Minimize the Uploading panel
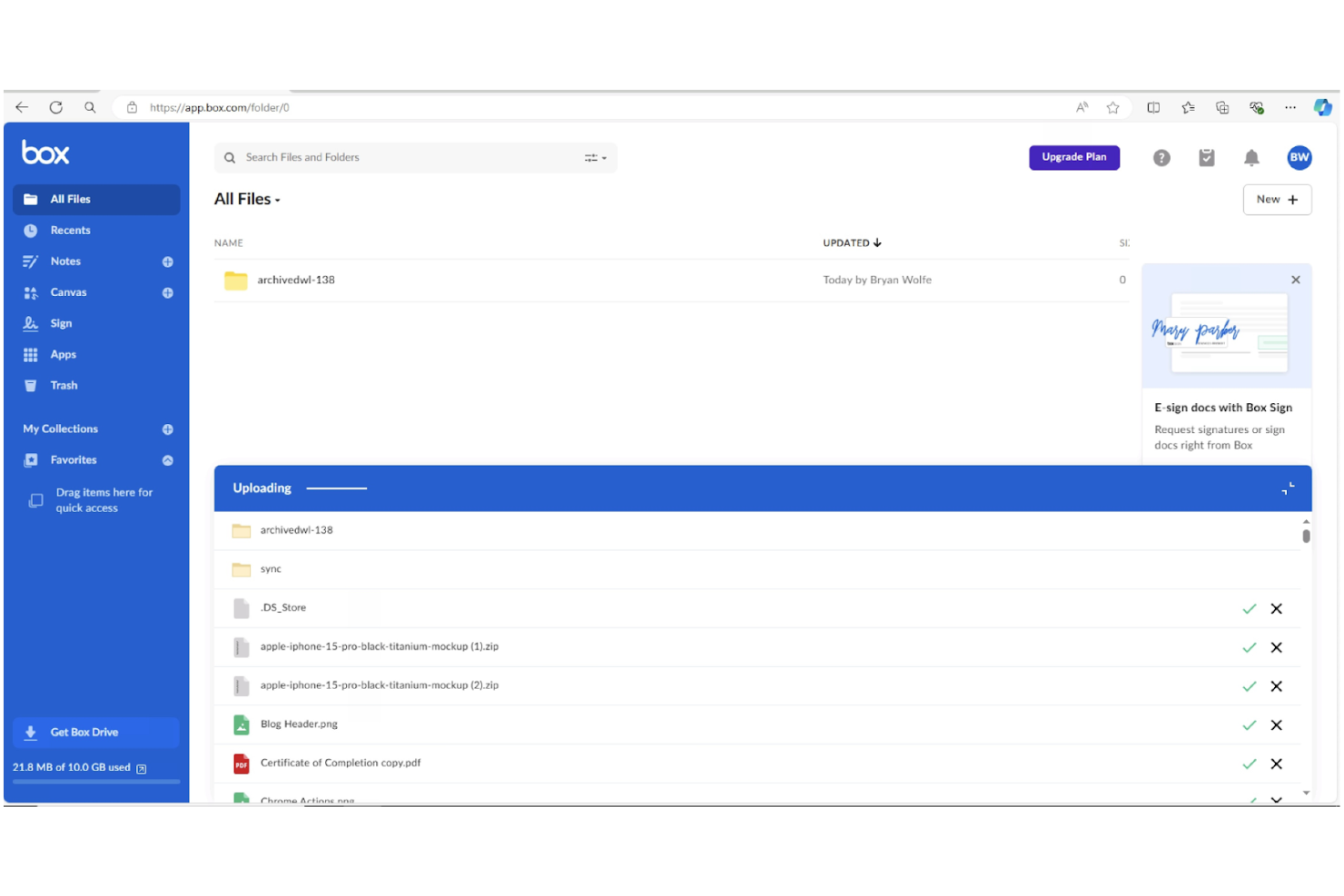Image resolution: width=1344 pixels, height=896 pixels. pos(1287,488)
